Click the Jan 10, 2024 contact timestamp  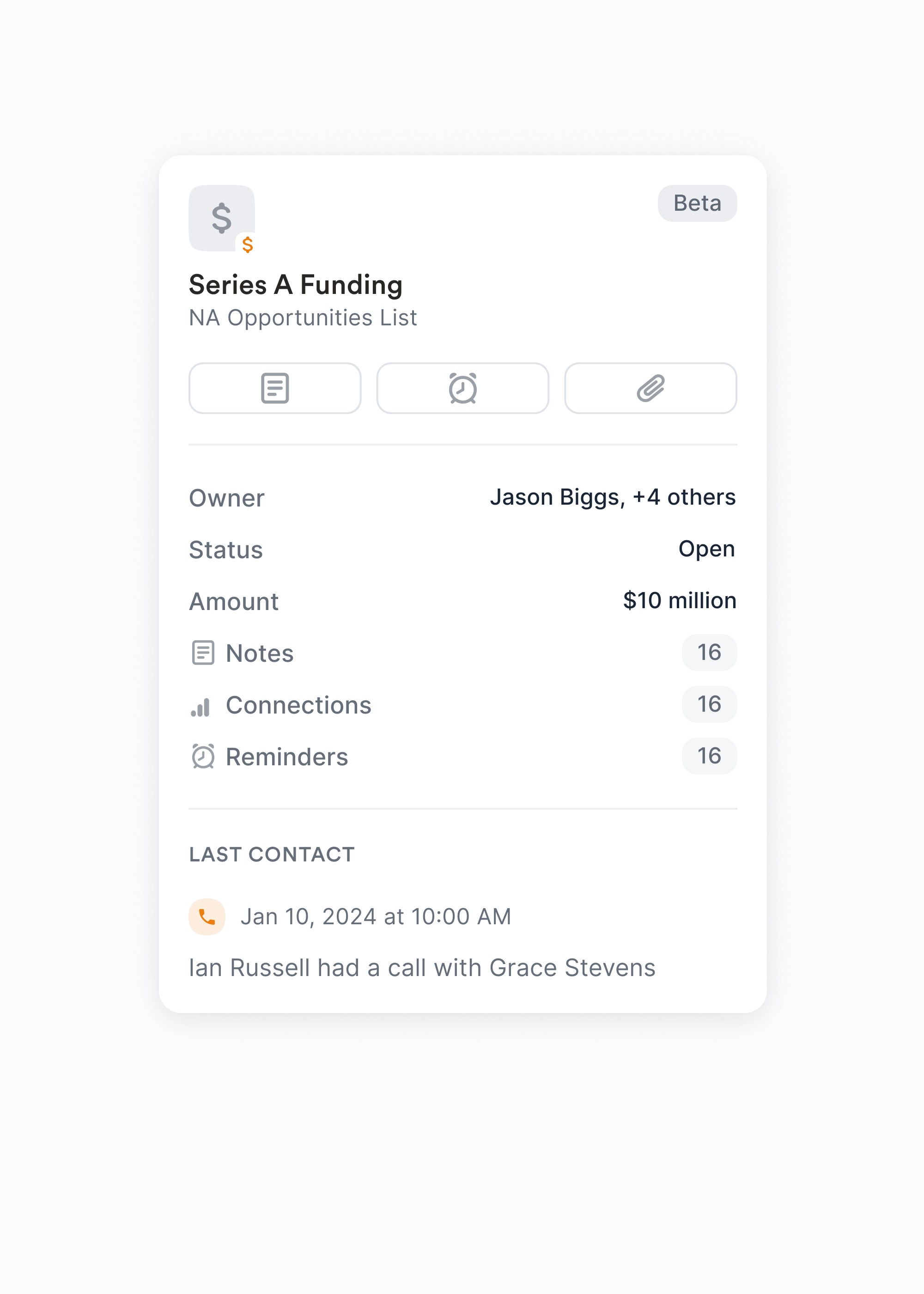[x=376, y=917]
